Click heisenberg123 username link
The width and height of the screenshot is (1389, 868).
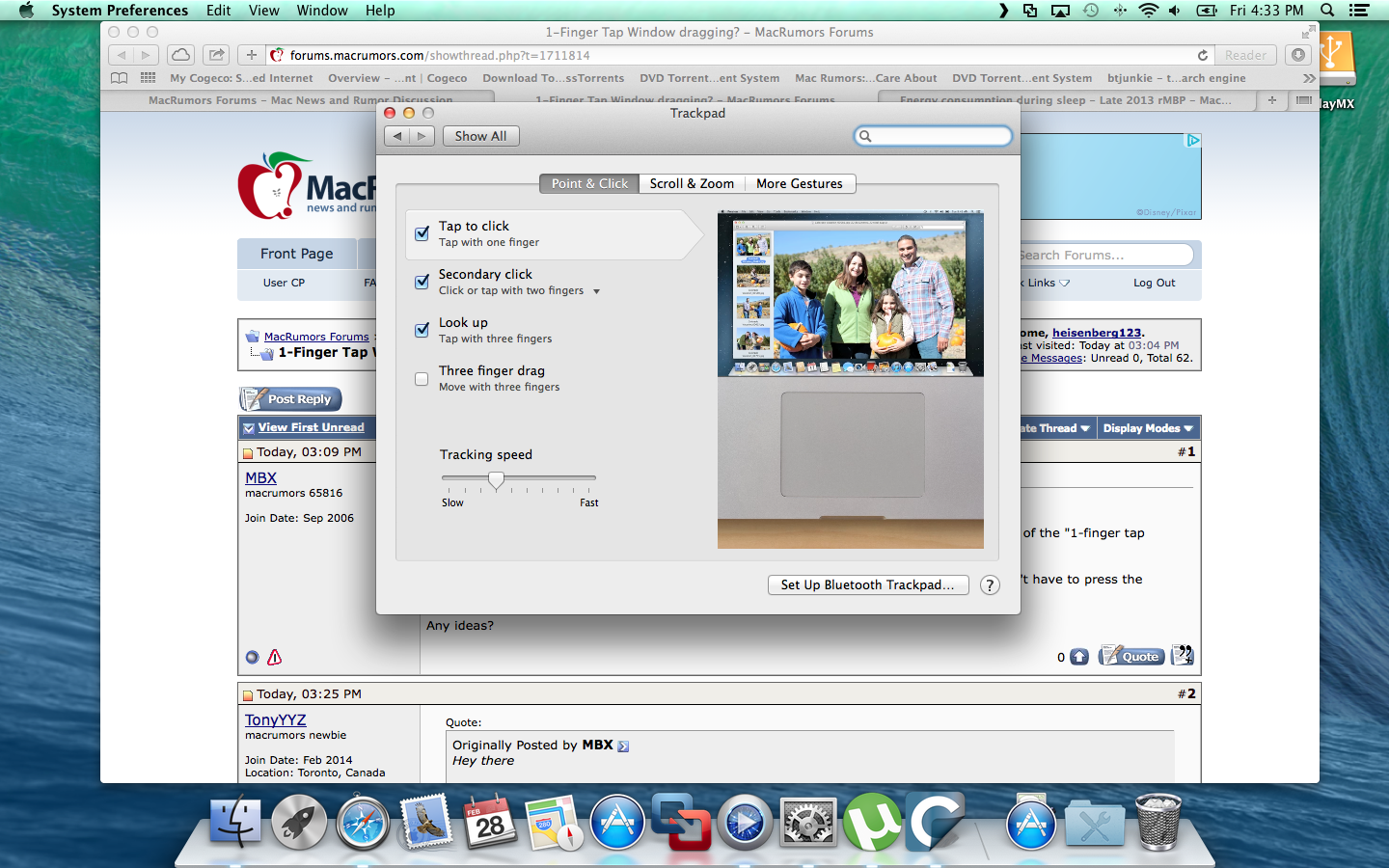pyautogui.click(x=1096, y=333)
